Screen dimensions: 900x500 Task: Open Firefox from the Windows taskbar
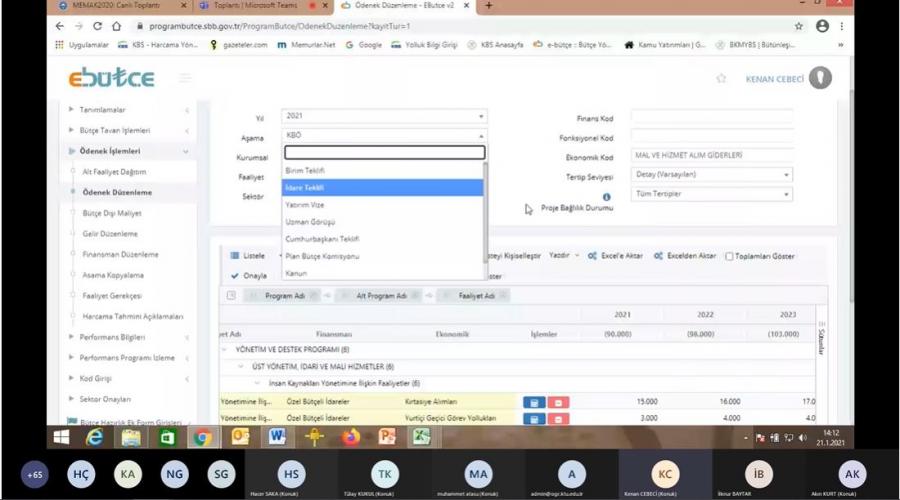pos(350,437)
